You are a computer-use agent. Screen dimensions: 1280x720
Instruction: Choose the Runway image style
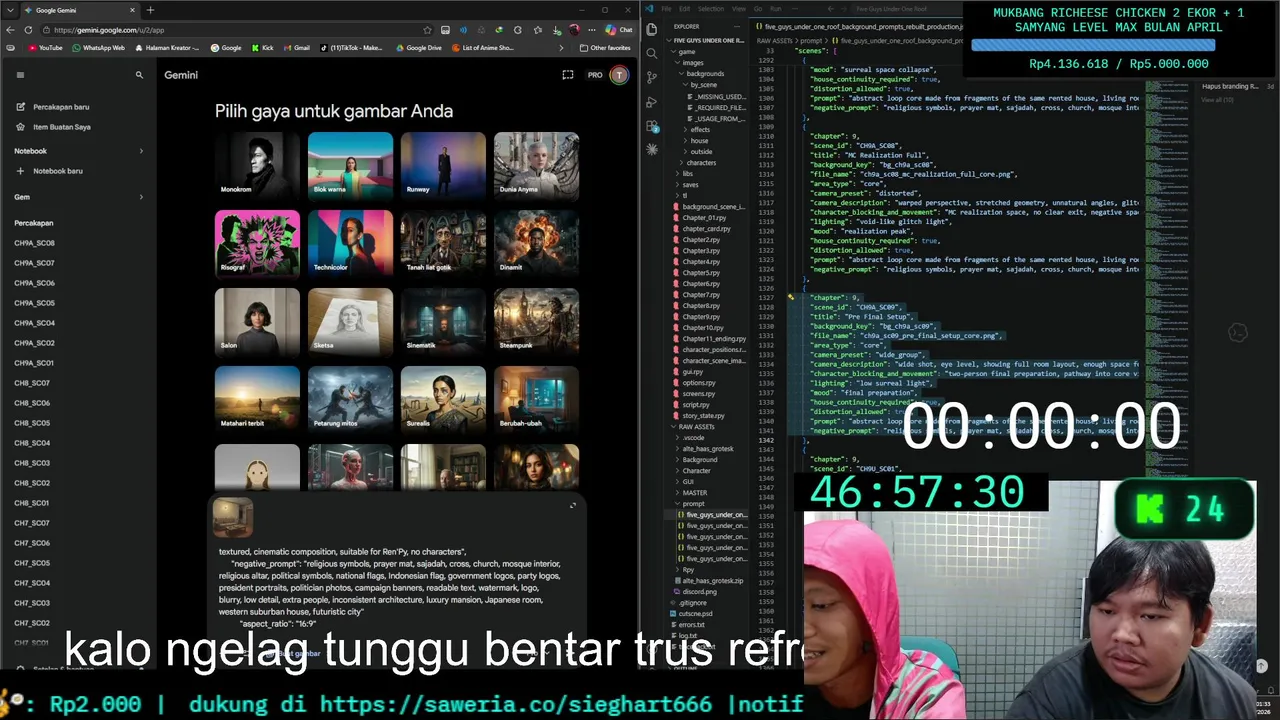point(443,164)
